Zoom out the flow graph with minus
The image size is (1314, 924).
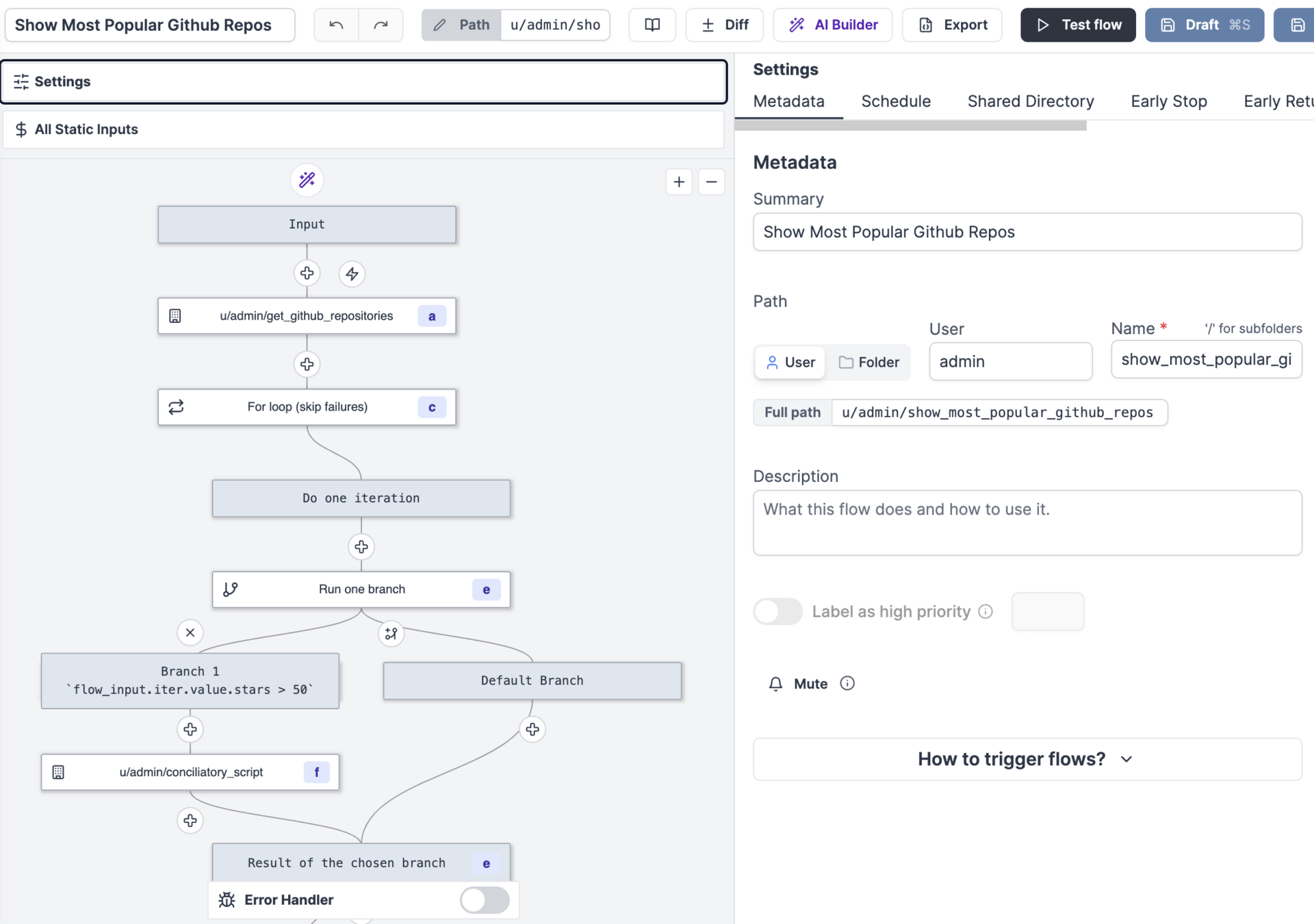(x=711, y=182)
